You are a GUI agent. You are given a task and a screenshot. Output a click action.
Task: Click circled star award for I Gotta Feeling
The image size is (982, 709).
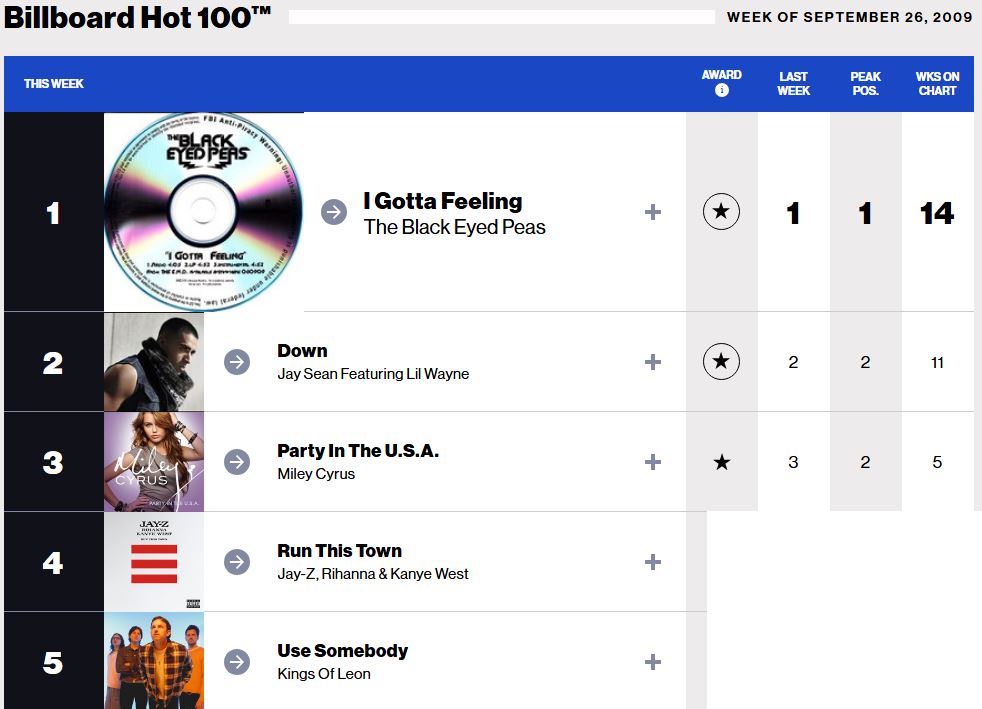click(721, 212)
